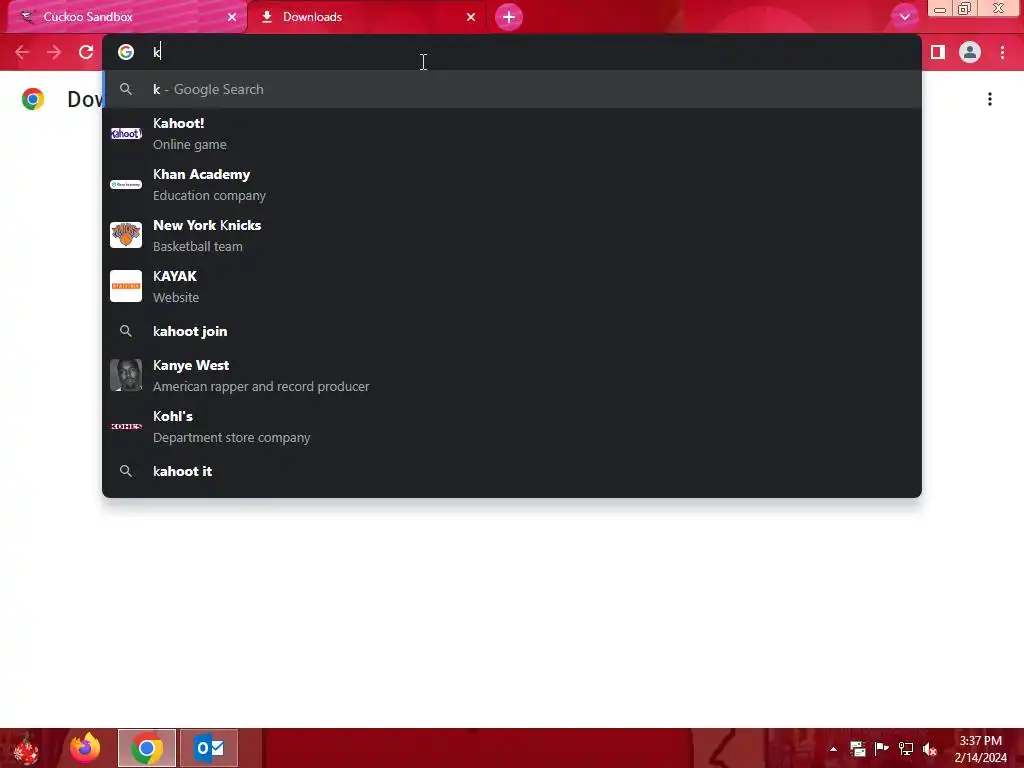This screenshot has width=1024, height=768.
Task: Click the Action Center flag tray icon
Action: pyautogui.click(x=882, y=749)
